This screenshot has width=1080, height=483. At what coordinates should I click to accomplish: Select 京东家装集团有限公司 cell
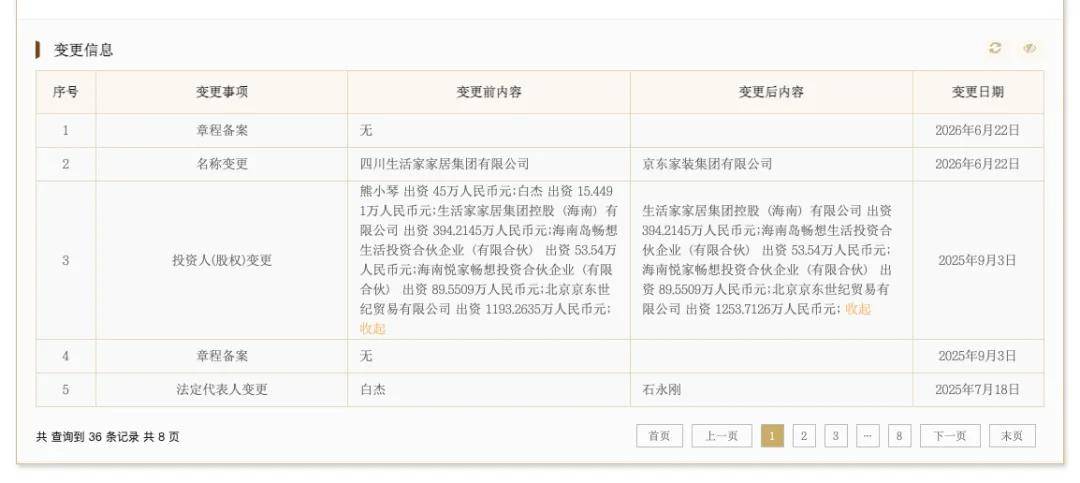771,164
